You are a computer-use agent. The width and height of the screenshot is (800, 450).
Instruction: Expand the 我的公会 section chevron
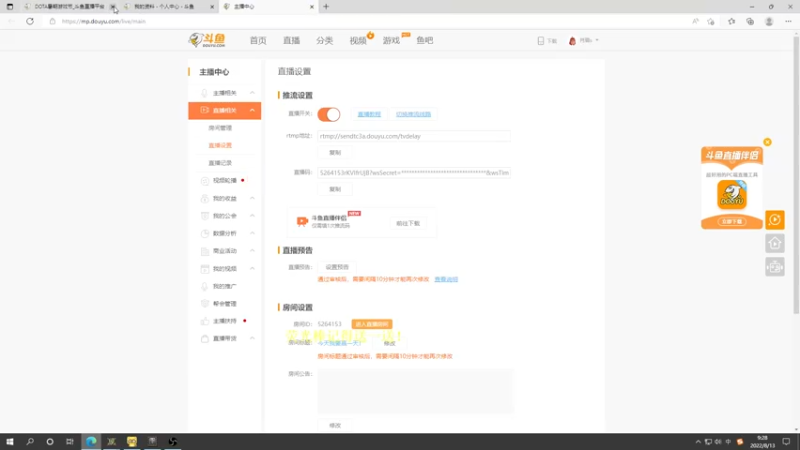(x=252, y=216)
